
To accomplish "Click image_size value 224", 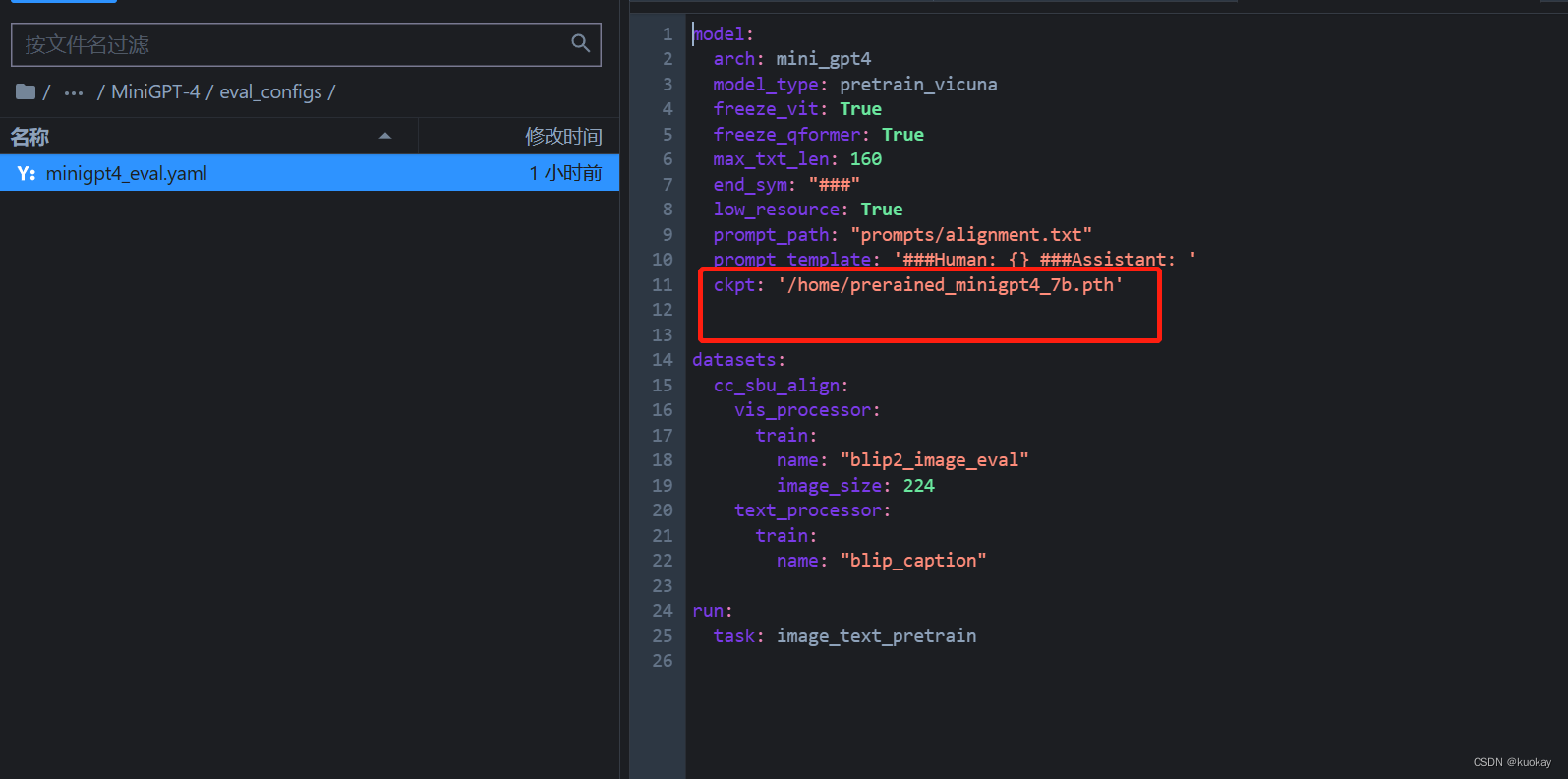I will (x=919, y=486).
